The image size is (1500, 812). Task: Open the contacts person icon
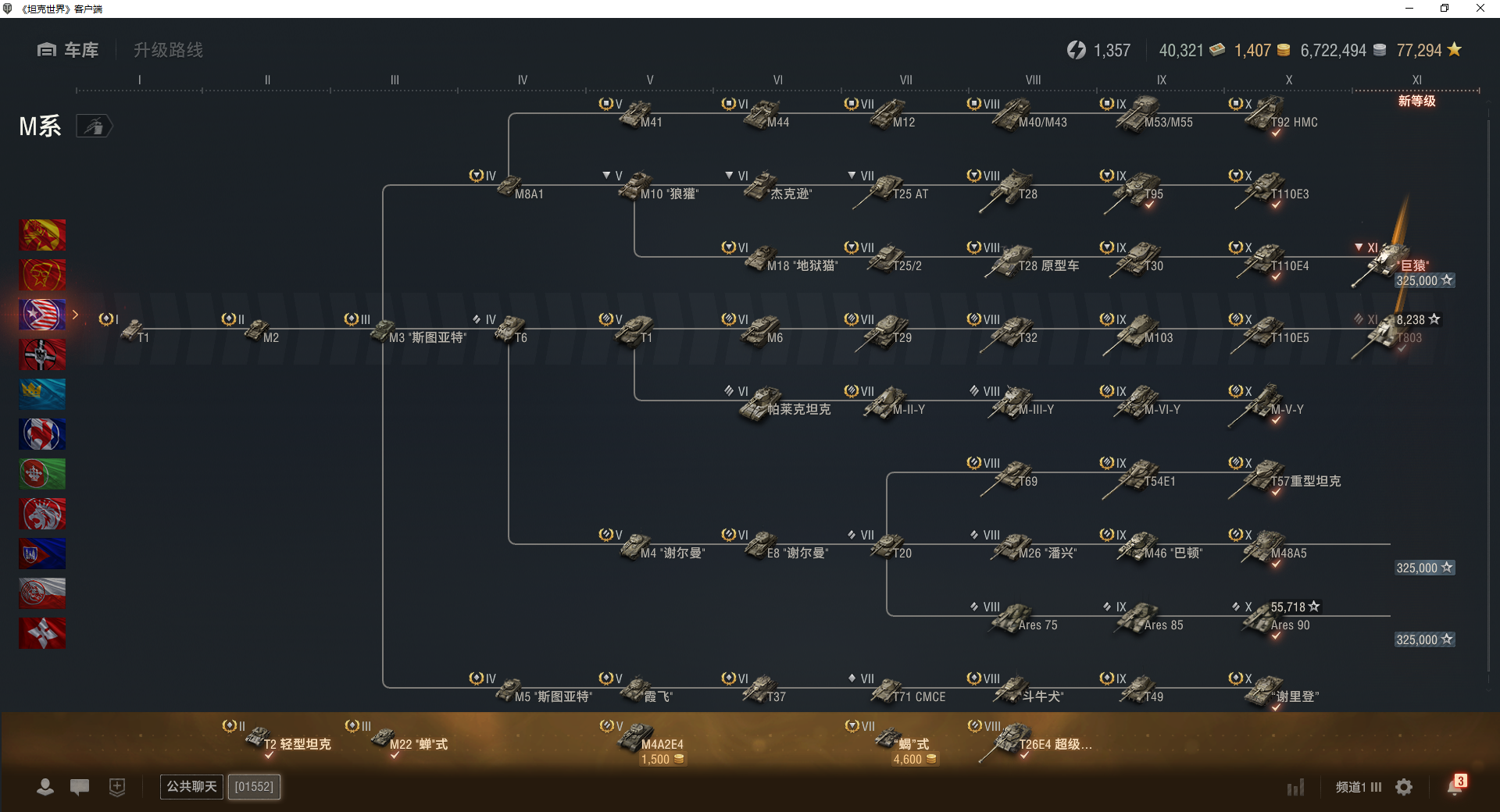tap(45, 787)
